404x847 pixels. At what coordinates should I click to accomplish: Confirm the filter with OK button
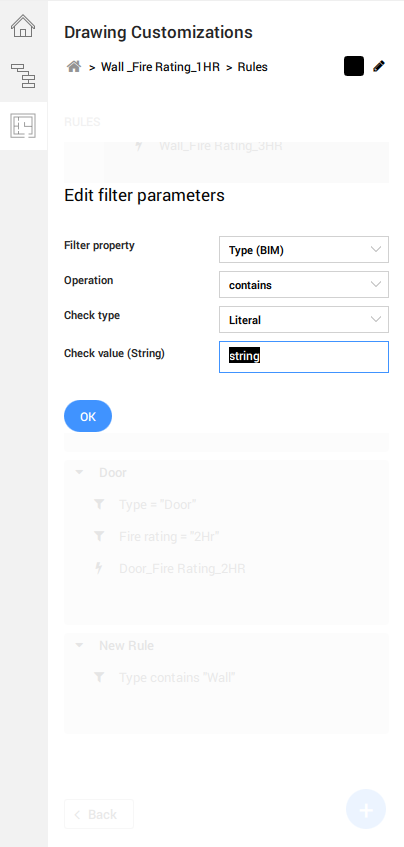click(x=88, y=416)
